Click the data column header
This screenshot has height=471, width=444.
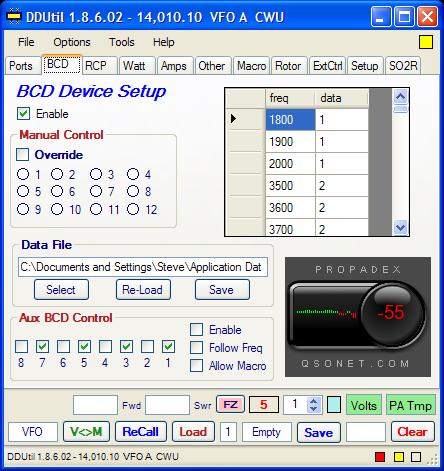click(x=342, y=98)
